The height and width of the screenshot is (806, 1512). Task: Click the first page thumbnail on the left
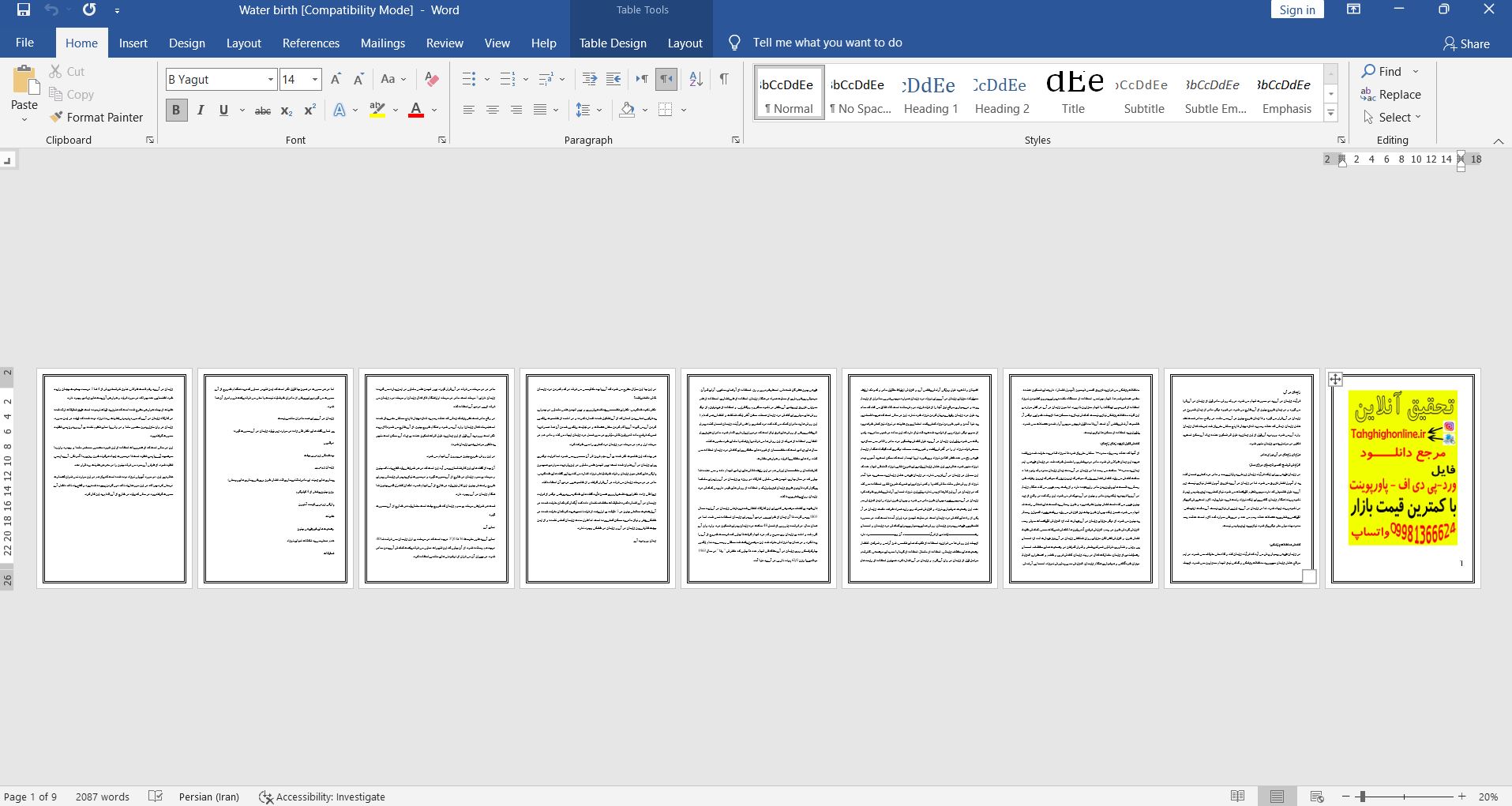(114, 478)
